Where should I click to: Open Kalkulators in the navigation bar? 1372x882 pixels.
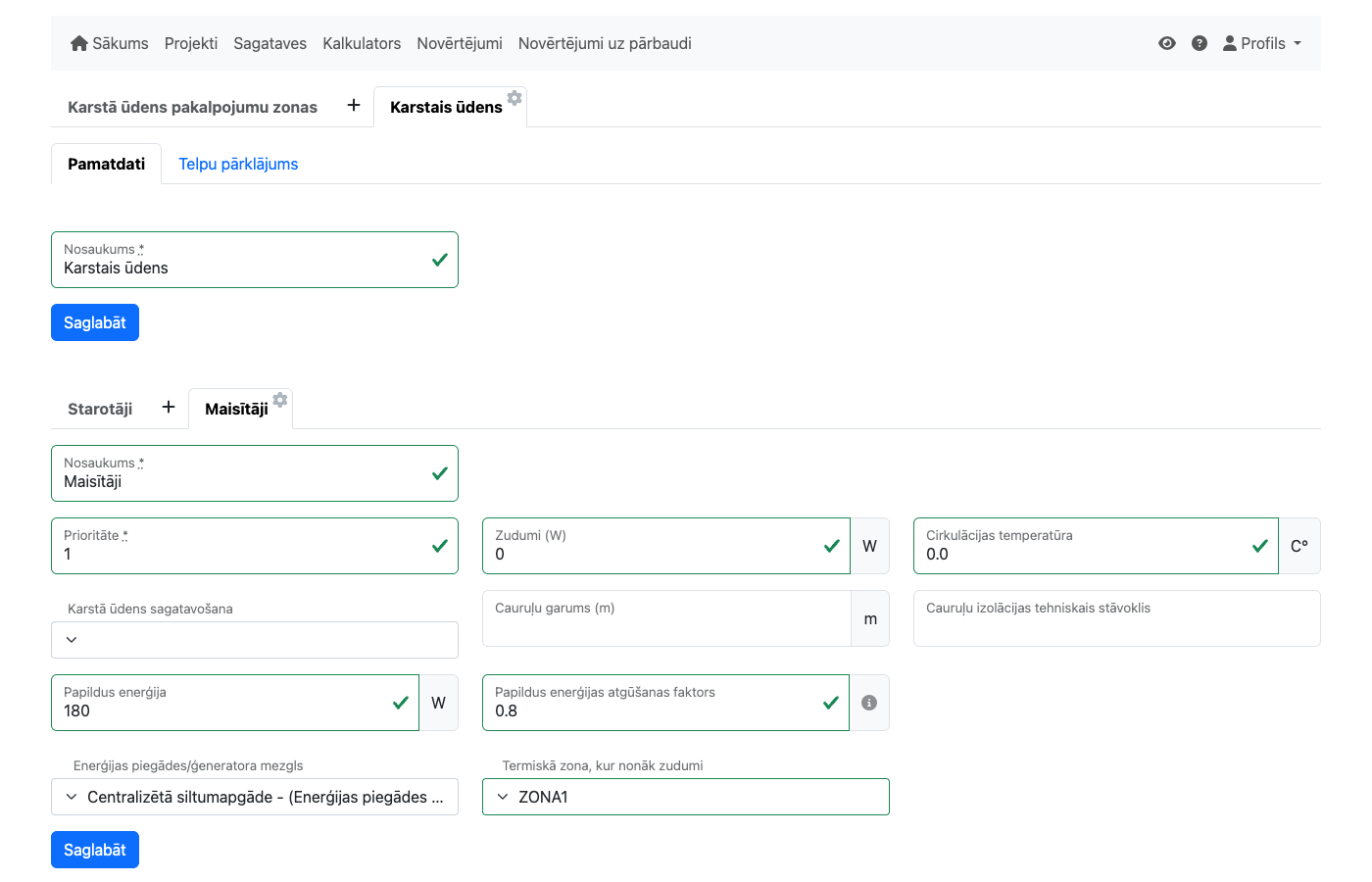pyautogui.click(x=362, y=43)
